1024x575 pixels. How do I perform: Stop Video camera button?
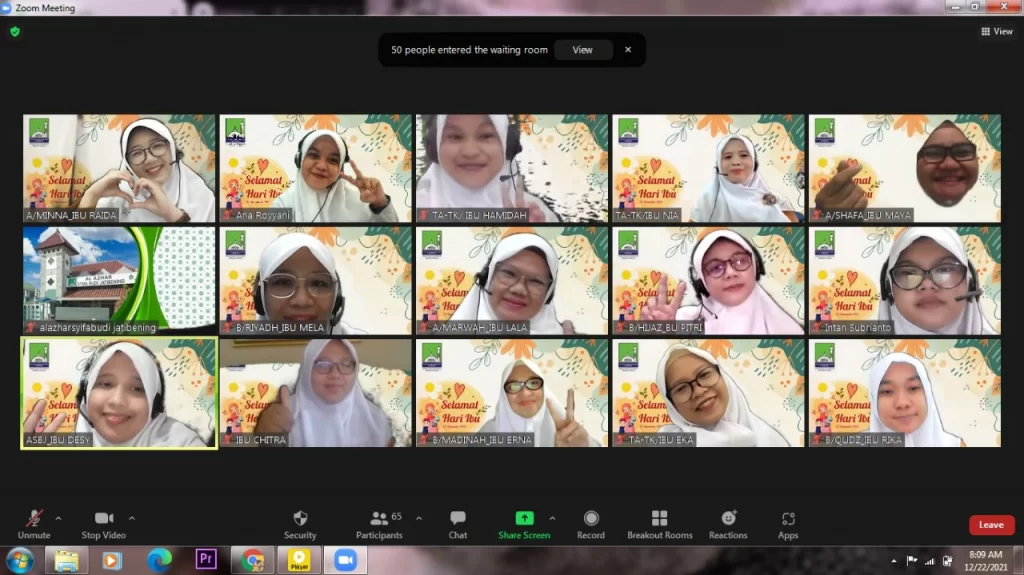[104, 525]
